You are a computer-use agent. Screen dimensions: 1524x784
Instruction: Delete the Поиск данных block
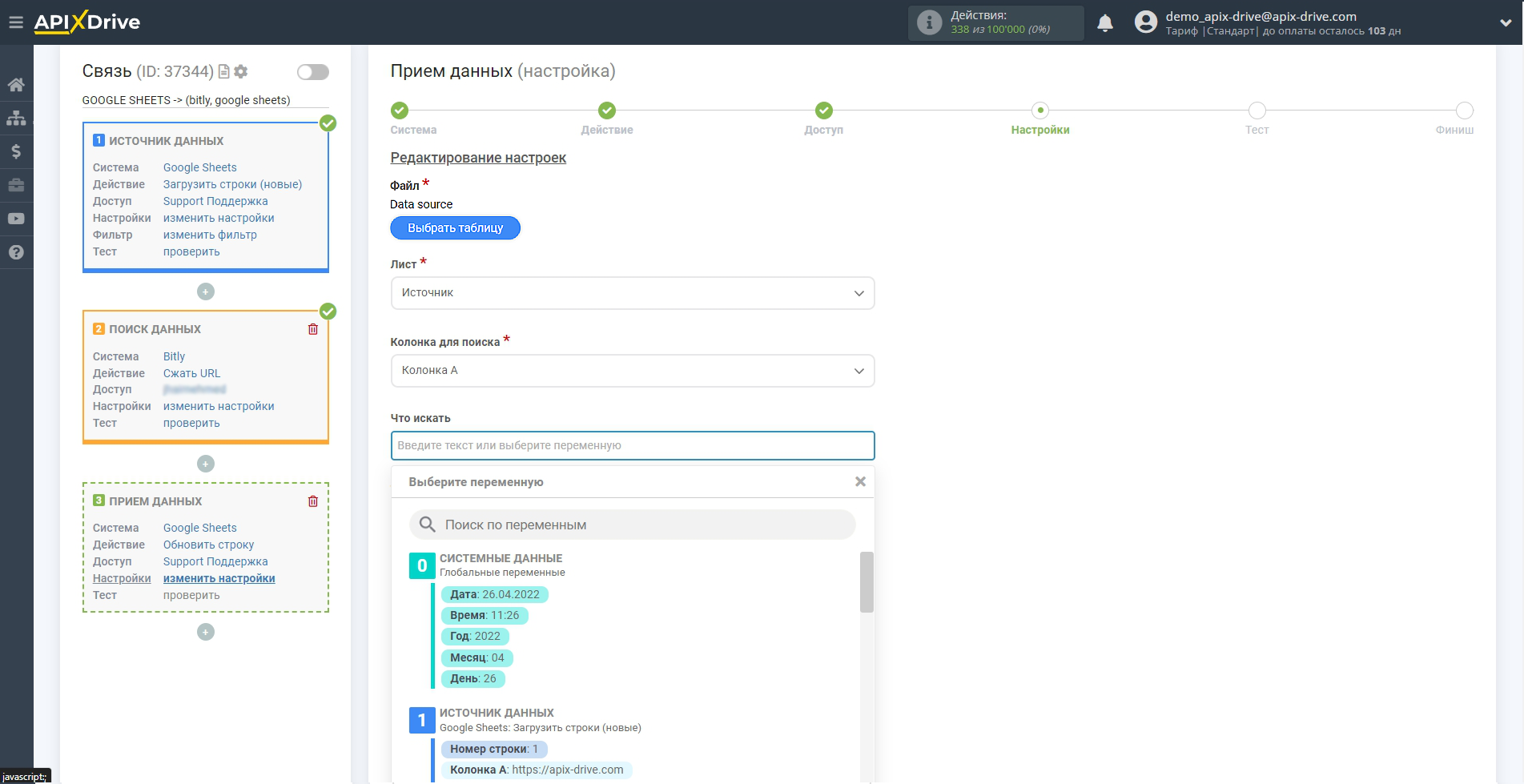[313, 329]
